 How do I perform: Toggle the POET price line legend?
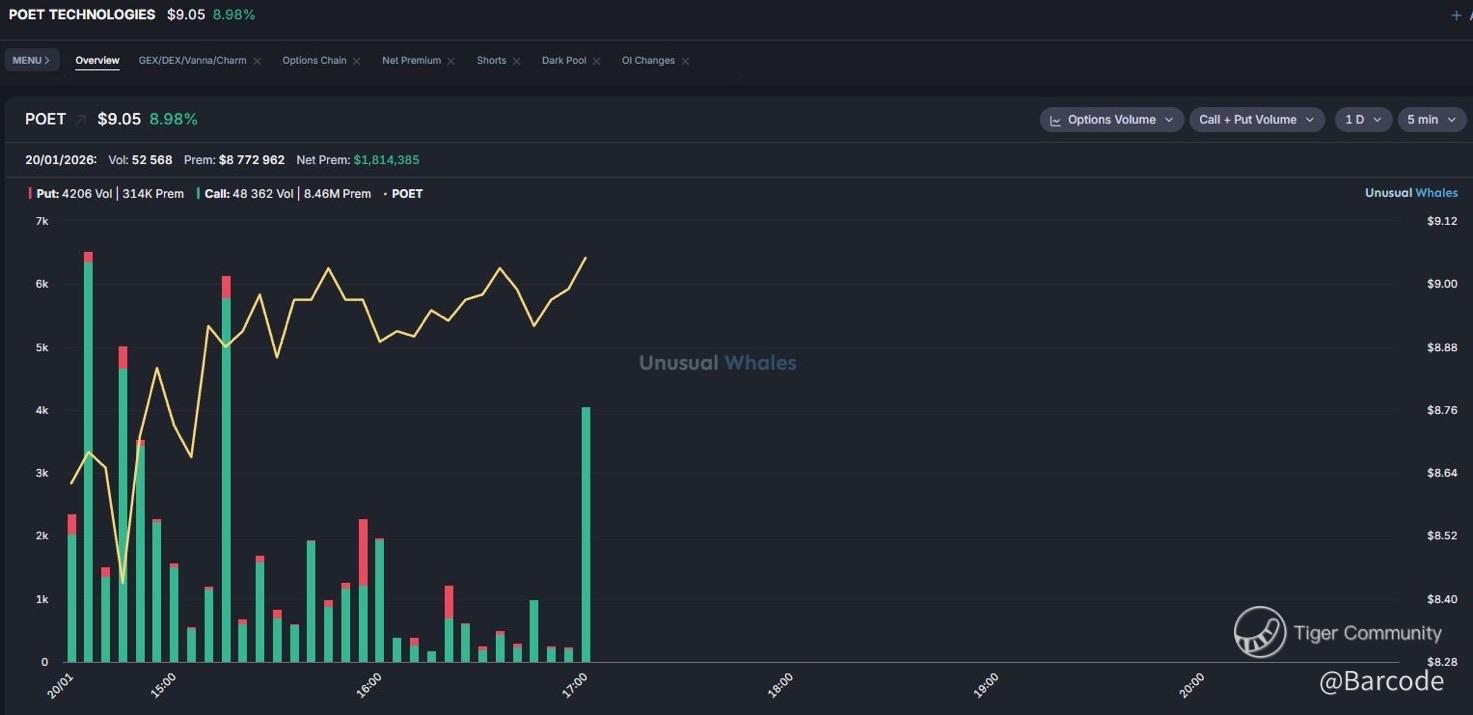point(406,194)
